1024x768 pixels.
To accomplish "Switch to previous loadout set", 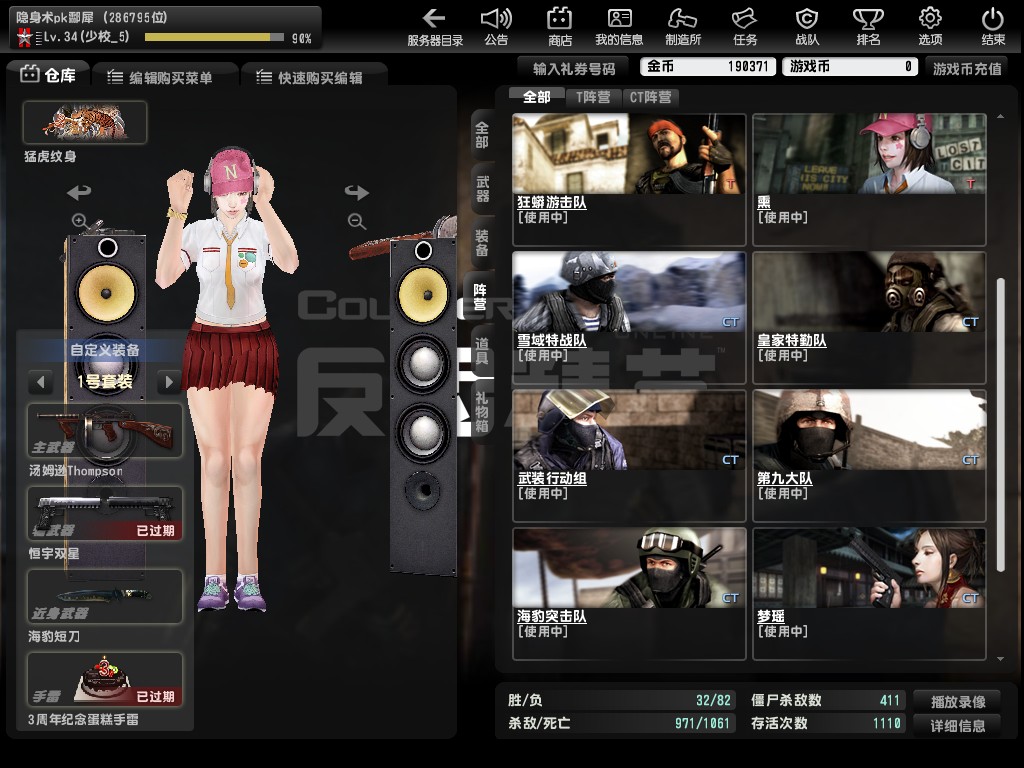I will (x=41, y=381).
